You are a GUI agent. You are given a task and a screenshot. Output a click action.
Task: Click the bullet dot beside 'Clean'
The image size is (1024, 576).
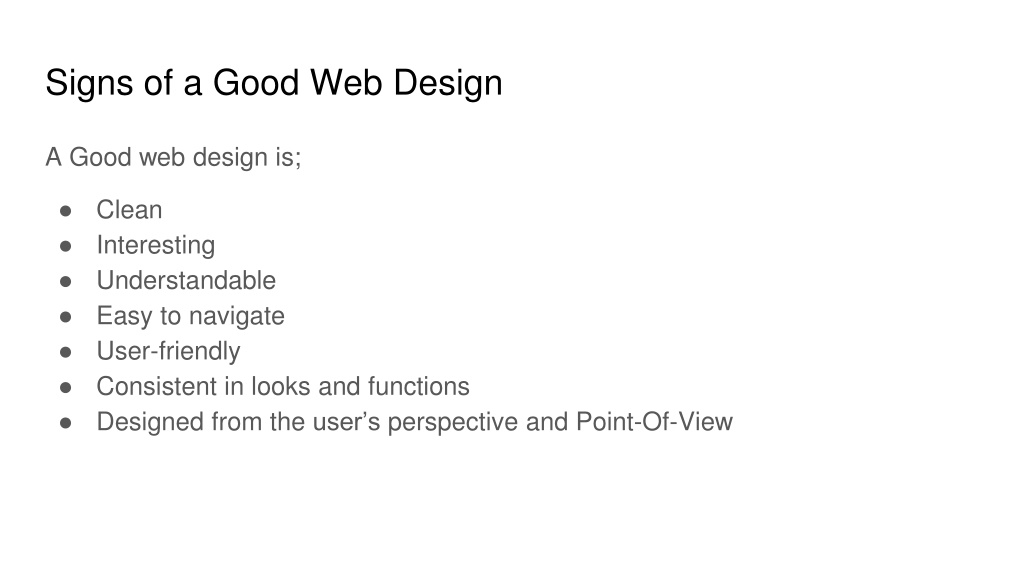point(65,211)
